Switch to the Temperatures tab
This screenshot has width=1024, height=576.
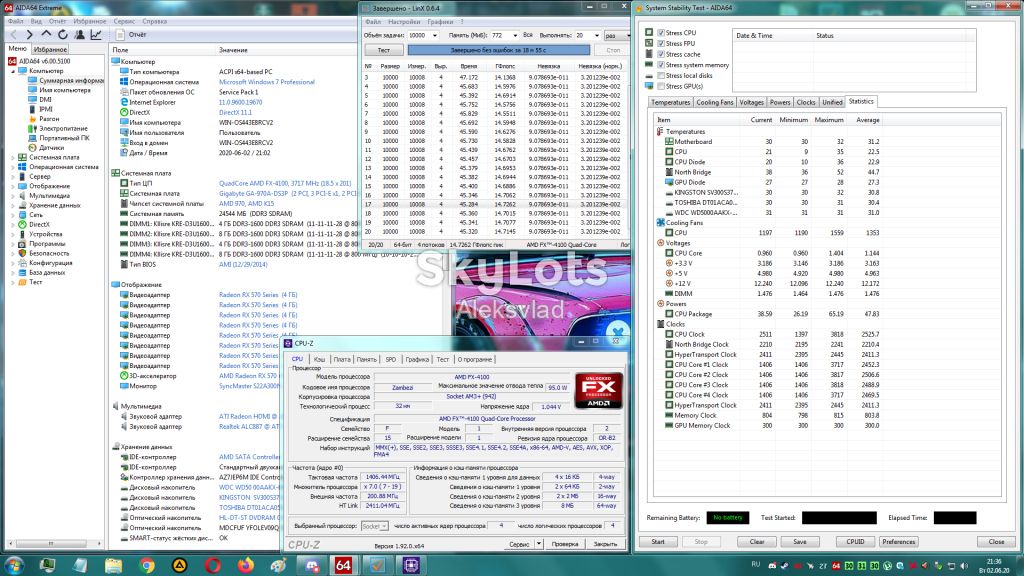(x=671, y=103)
